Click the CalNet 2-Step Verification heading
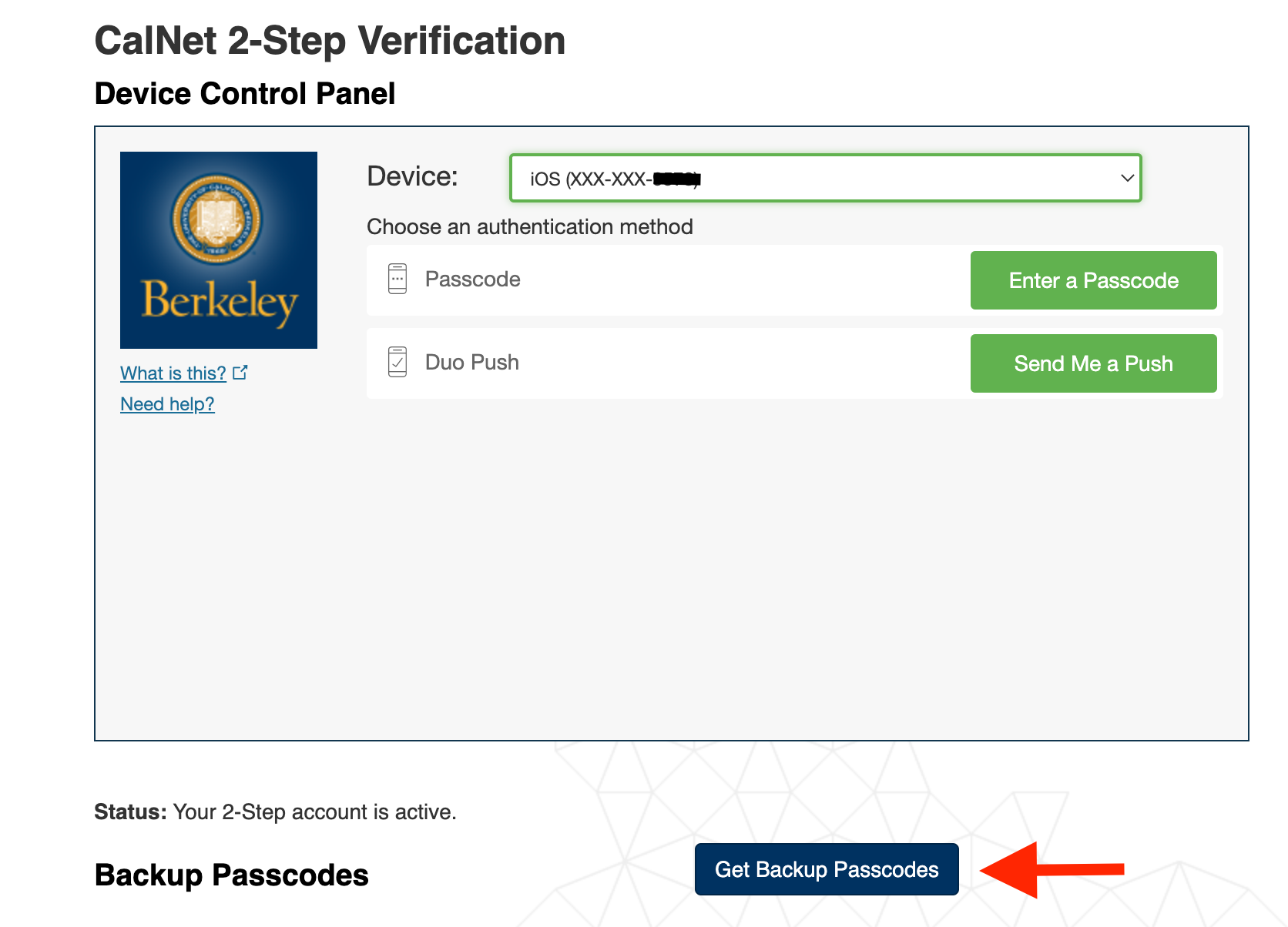Viewport: 1288px width, 927px height. coord(330,41)
